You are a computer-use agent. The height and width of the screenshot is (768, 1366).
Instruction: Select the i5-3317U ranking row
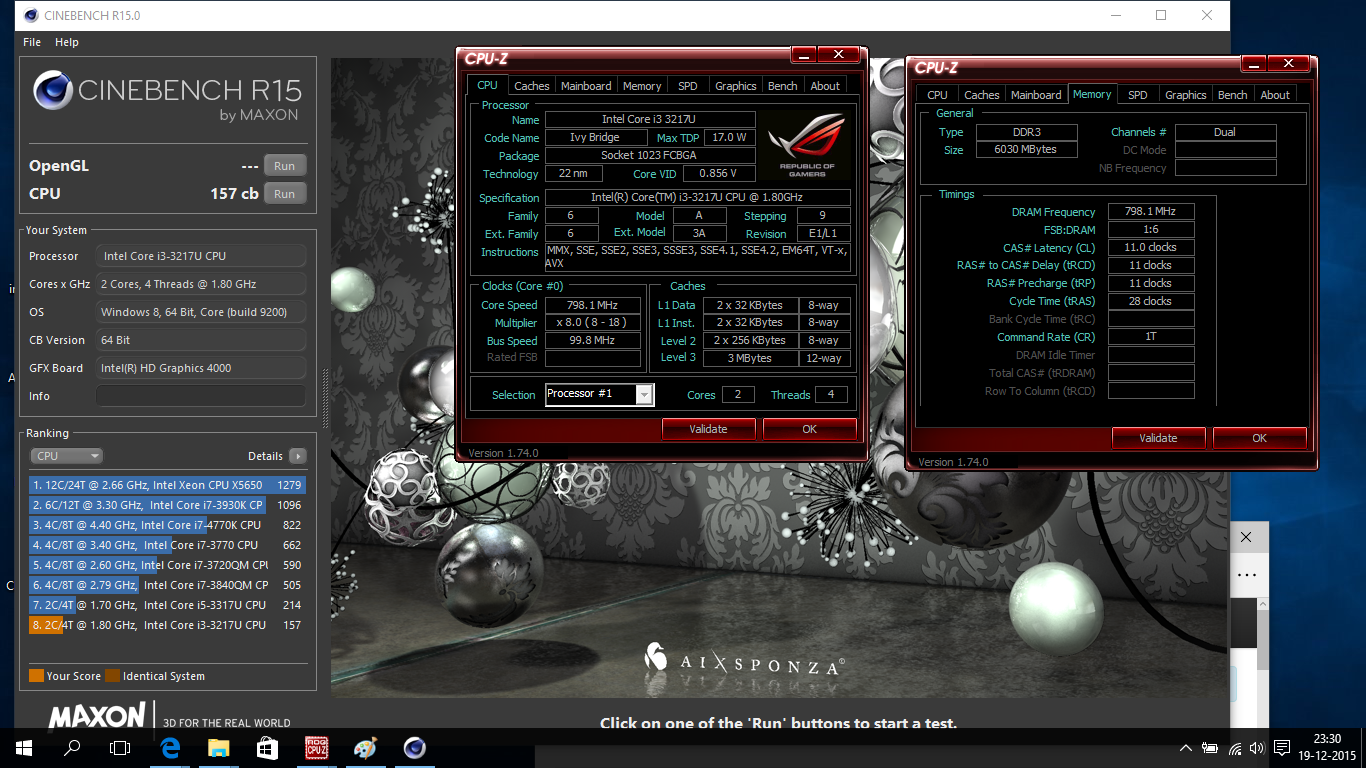pyautogui.click(x=167, y=605)
